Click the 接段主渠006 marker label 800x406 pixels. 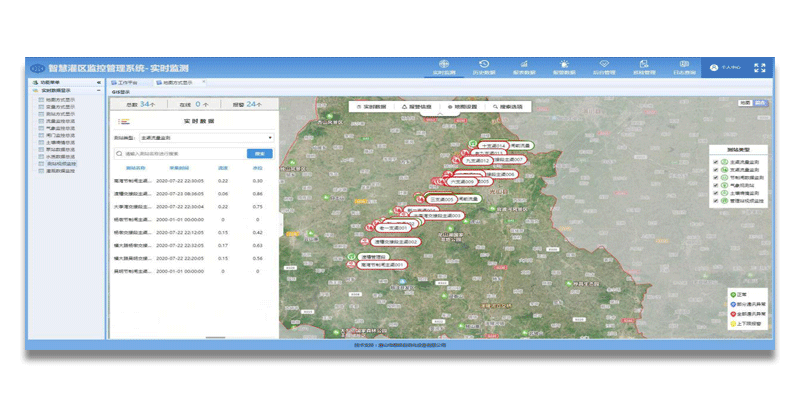coord(501,174)
